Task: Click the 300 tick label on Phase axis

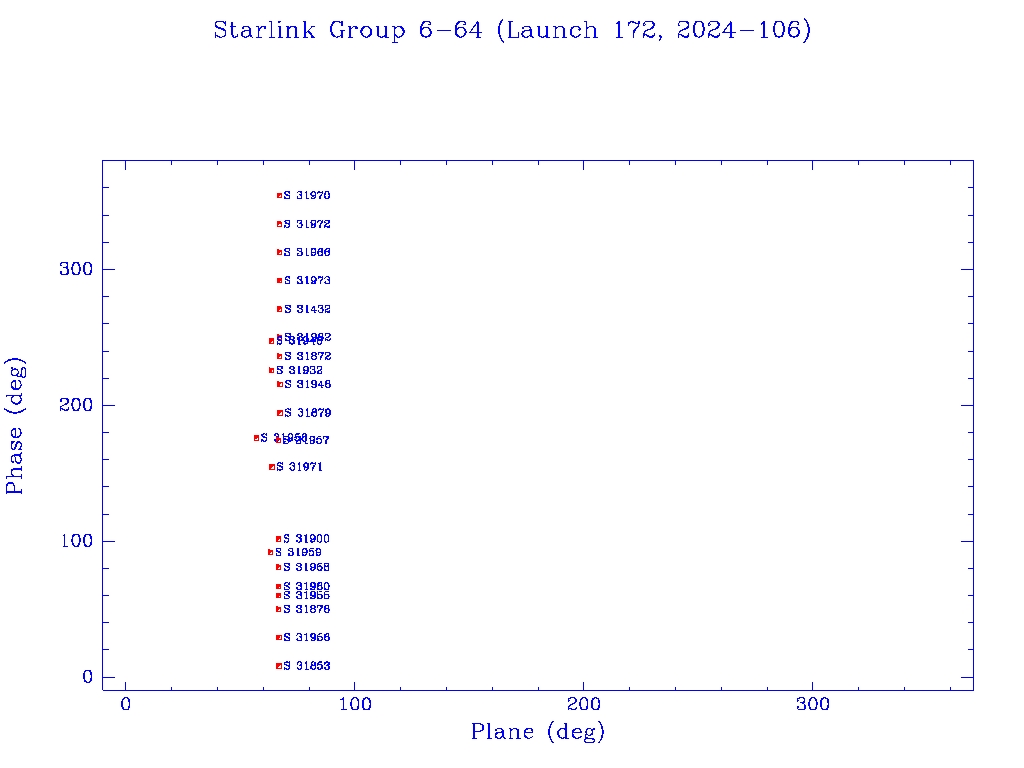Action: click(x=76, y=269)
